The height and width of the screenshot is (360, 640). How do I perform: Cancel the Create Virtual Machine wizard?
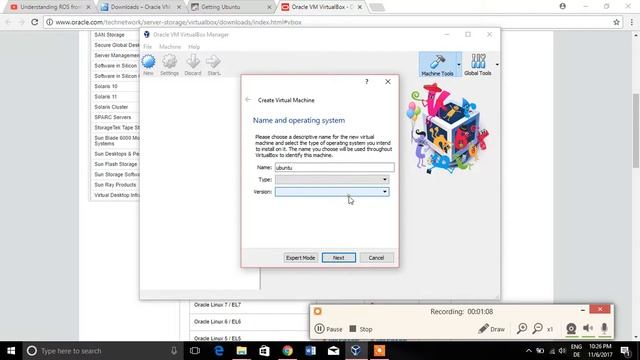(x=376, y=258)
